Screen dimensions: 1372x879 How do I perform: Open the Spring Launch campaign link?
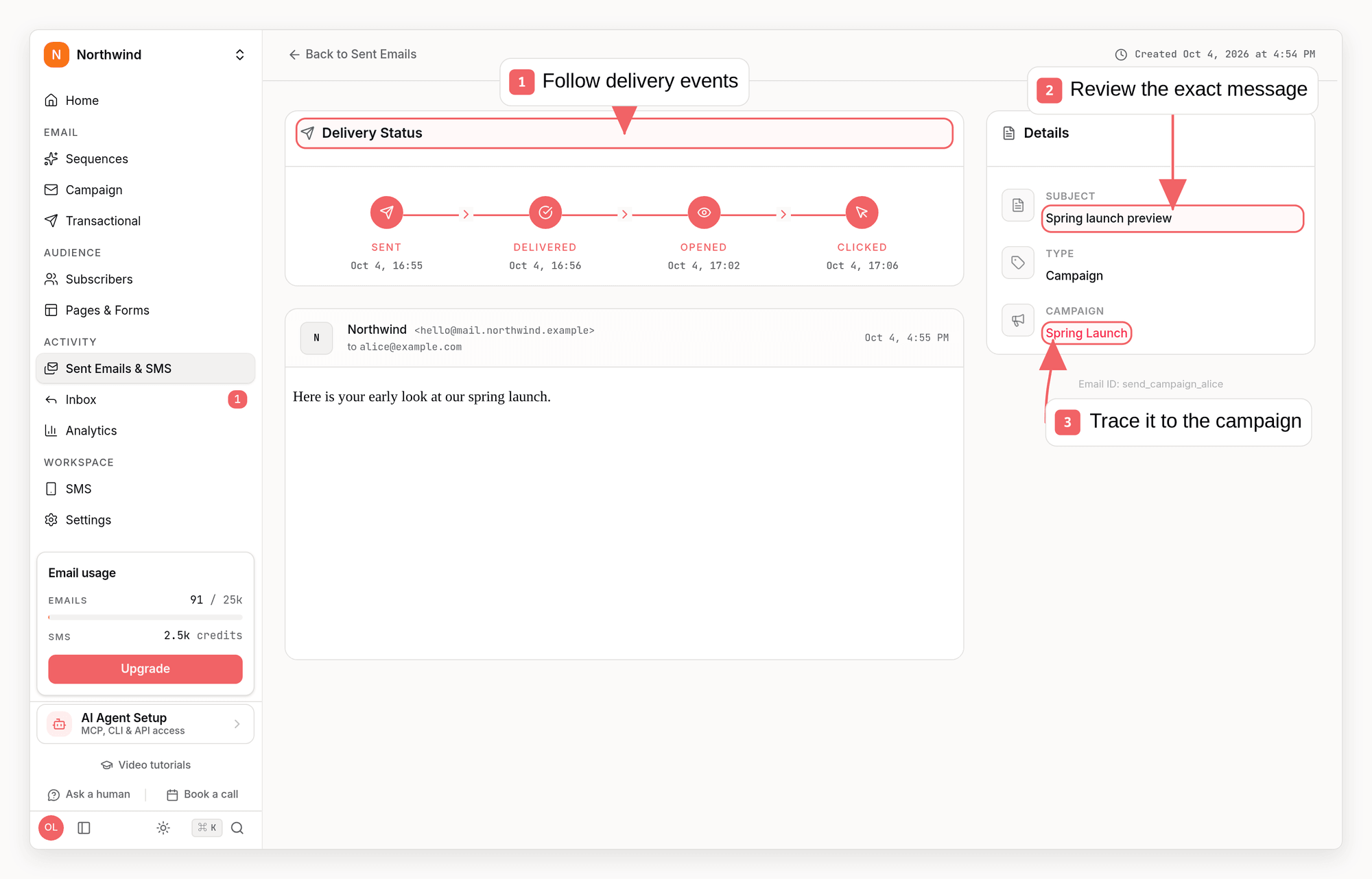[x=1087, y=333]
